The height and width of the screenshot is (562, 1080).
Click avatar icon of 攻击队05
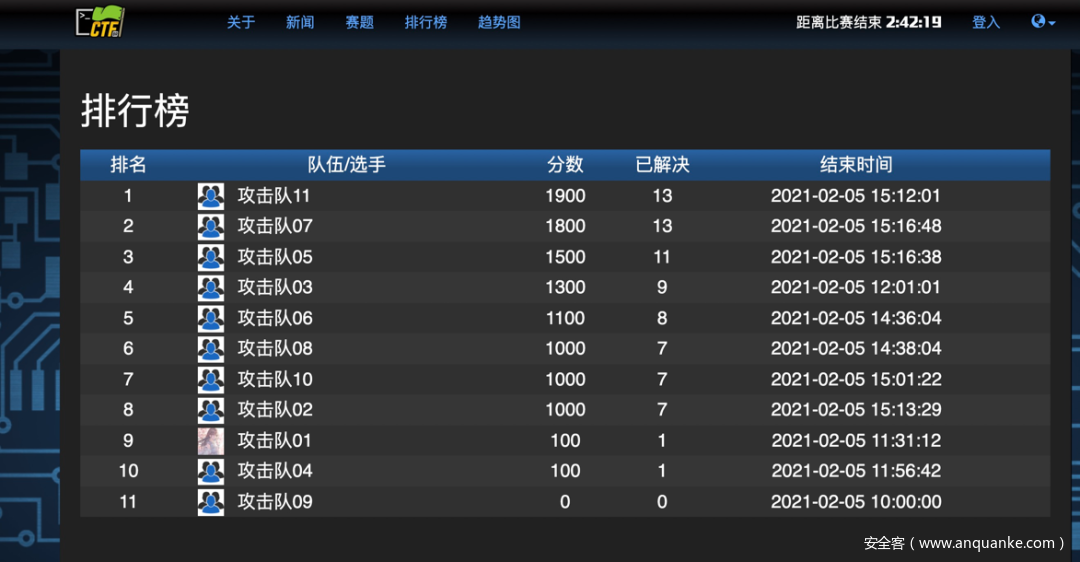coord(211,258)
